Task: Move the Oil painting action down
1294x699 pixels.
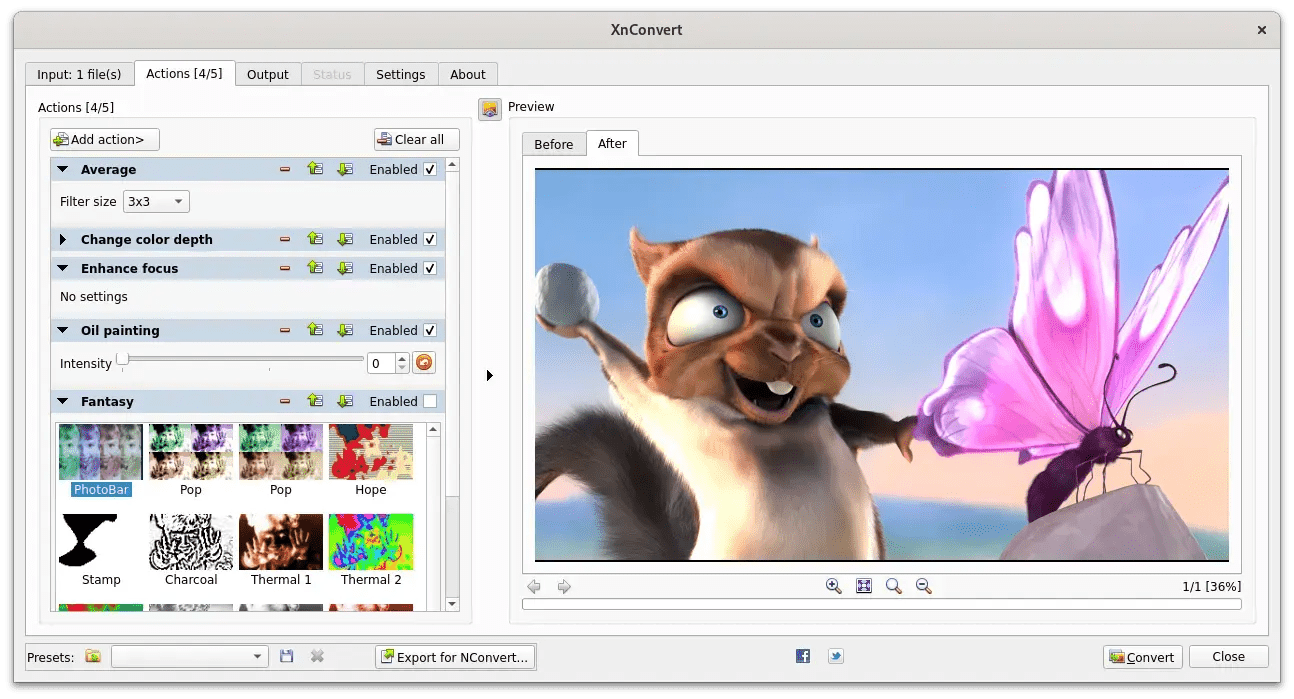Action: click(x=345, y=331)
